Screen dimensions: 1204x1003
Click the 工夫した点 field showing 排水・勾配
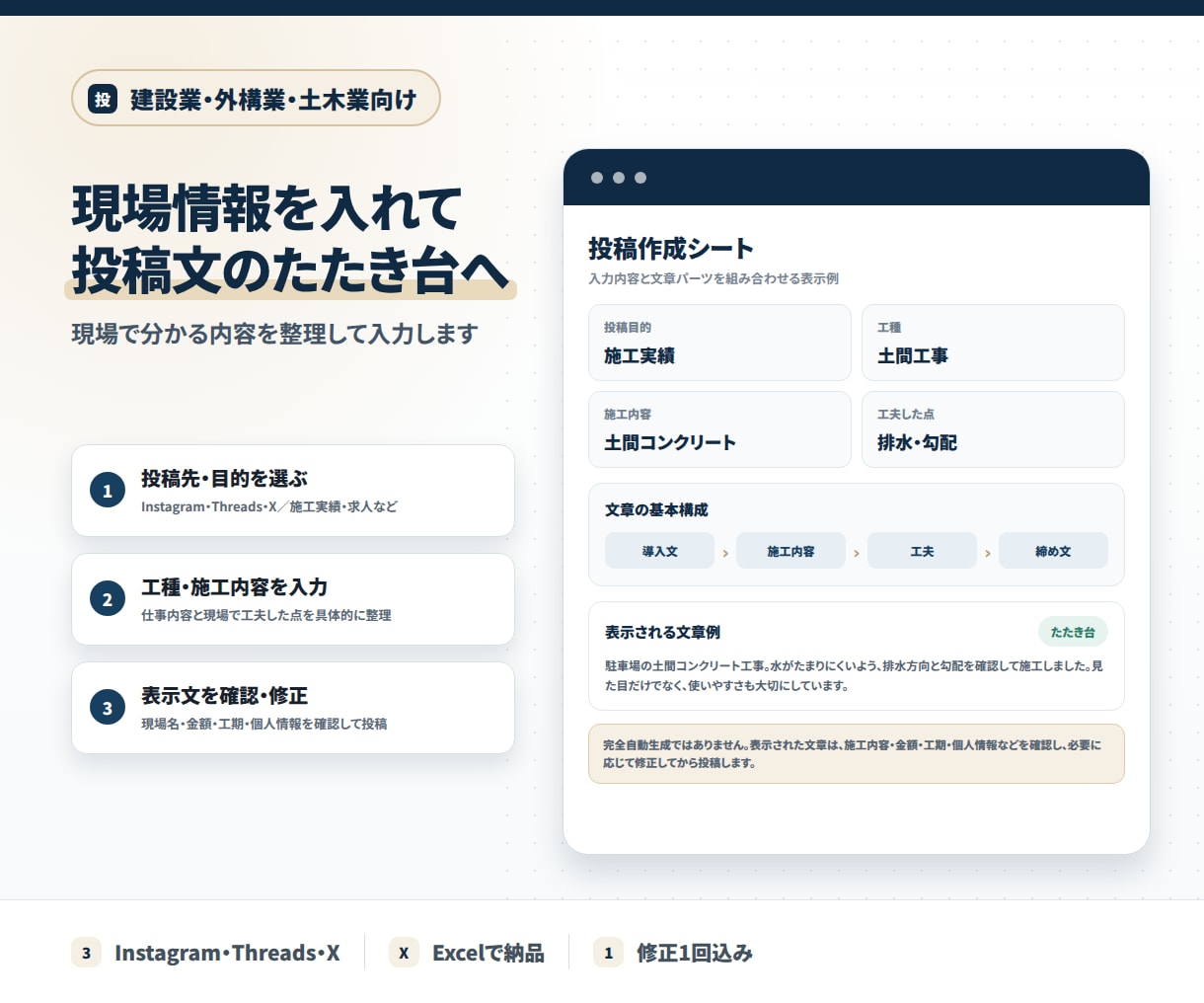(993, 429)
